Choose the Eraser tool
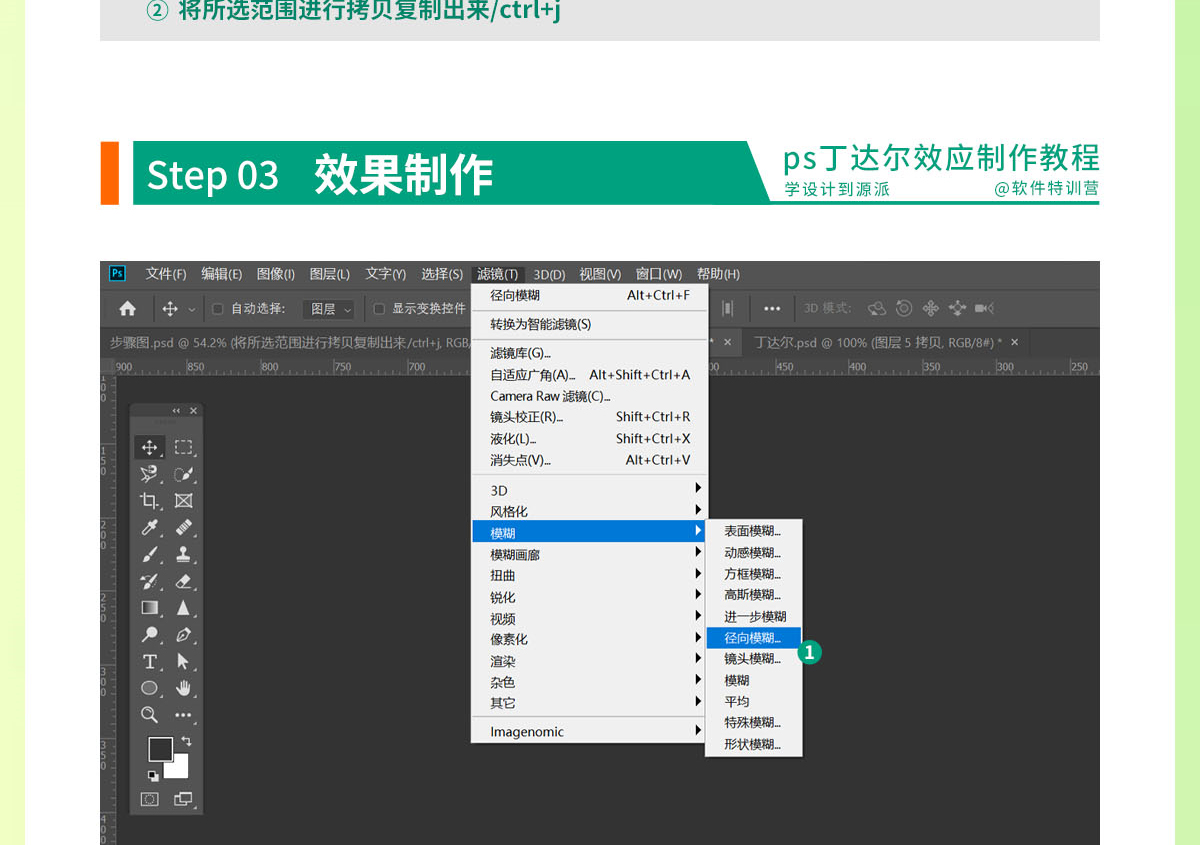The width and height of the screenshot is (1200, 845). [183, 581]
